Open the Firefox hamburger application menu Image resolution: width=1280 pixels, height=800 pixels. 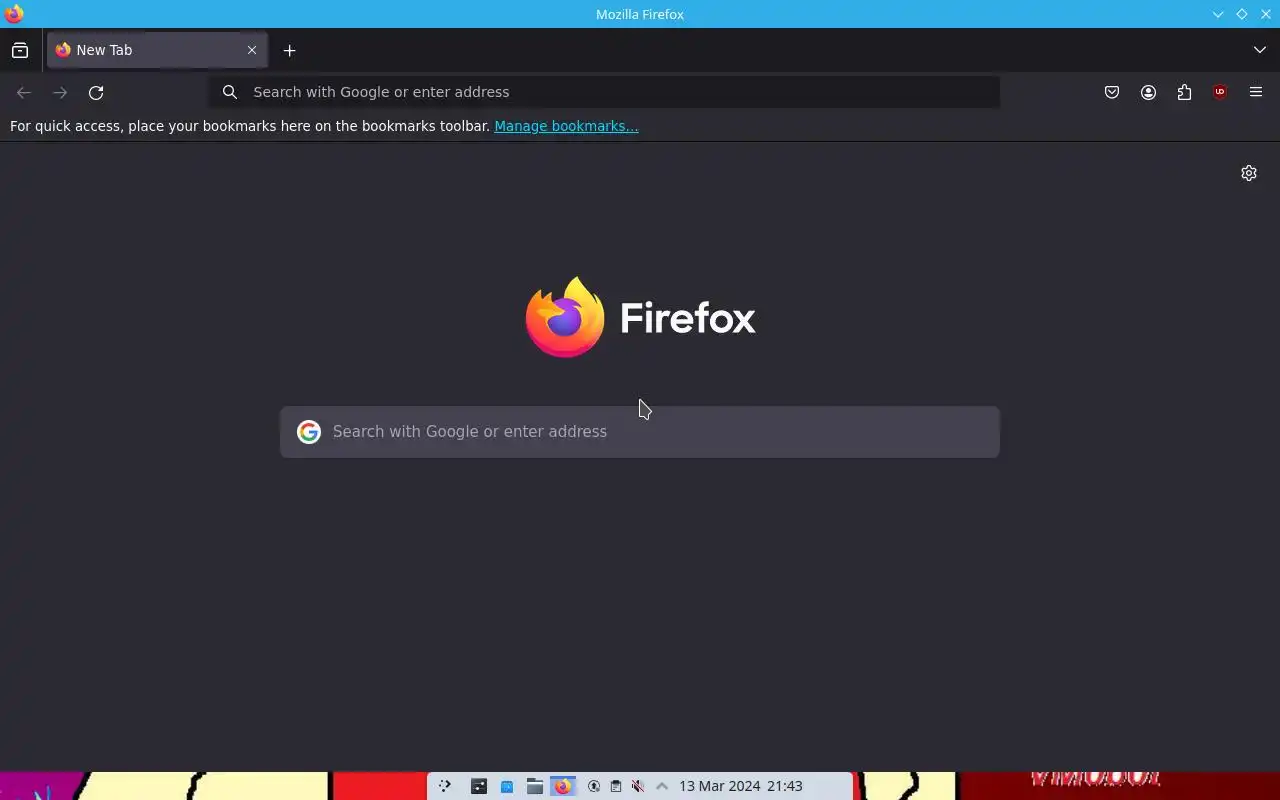click(1256, 92)
